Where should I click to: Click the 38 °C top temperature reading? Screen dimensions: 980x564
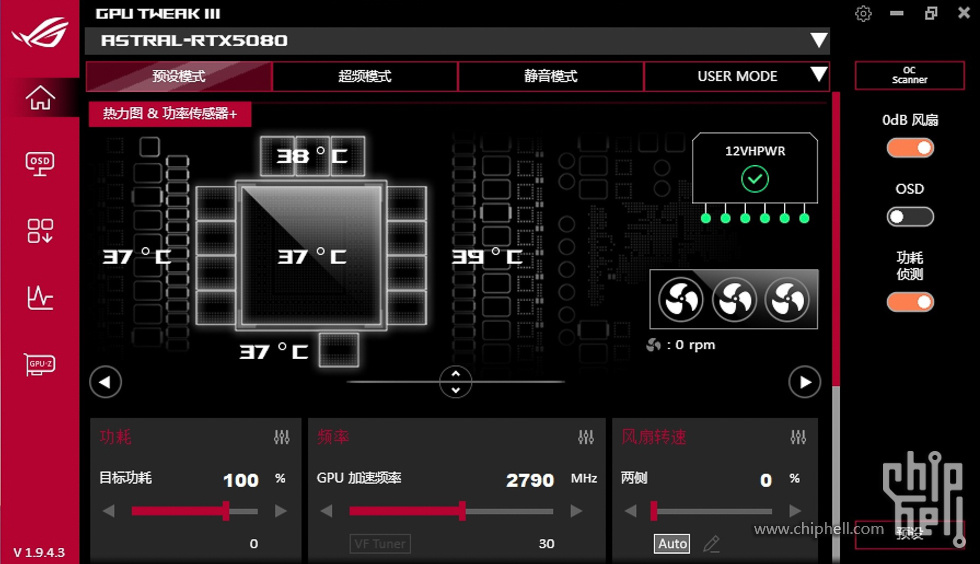pos(312,156)
